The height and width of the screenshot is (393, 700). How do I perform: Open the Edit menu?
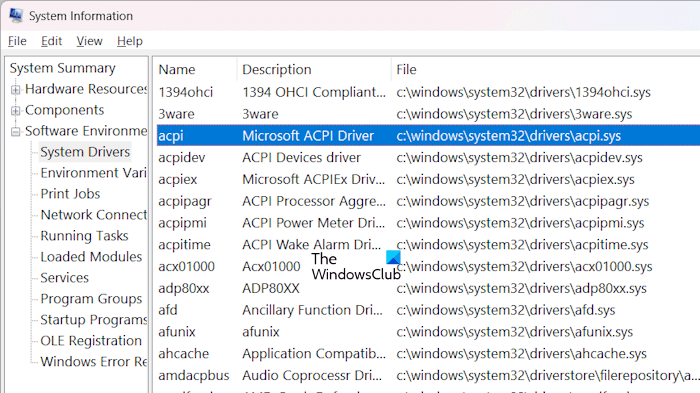coord(51,41)
